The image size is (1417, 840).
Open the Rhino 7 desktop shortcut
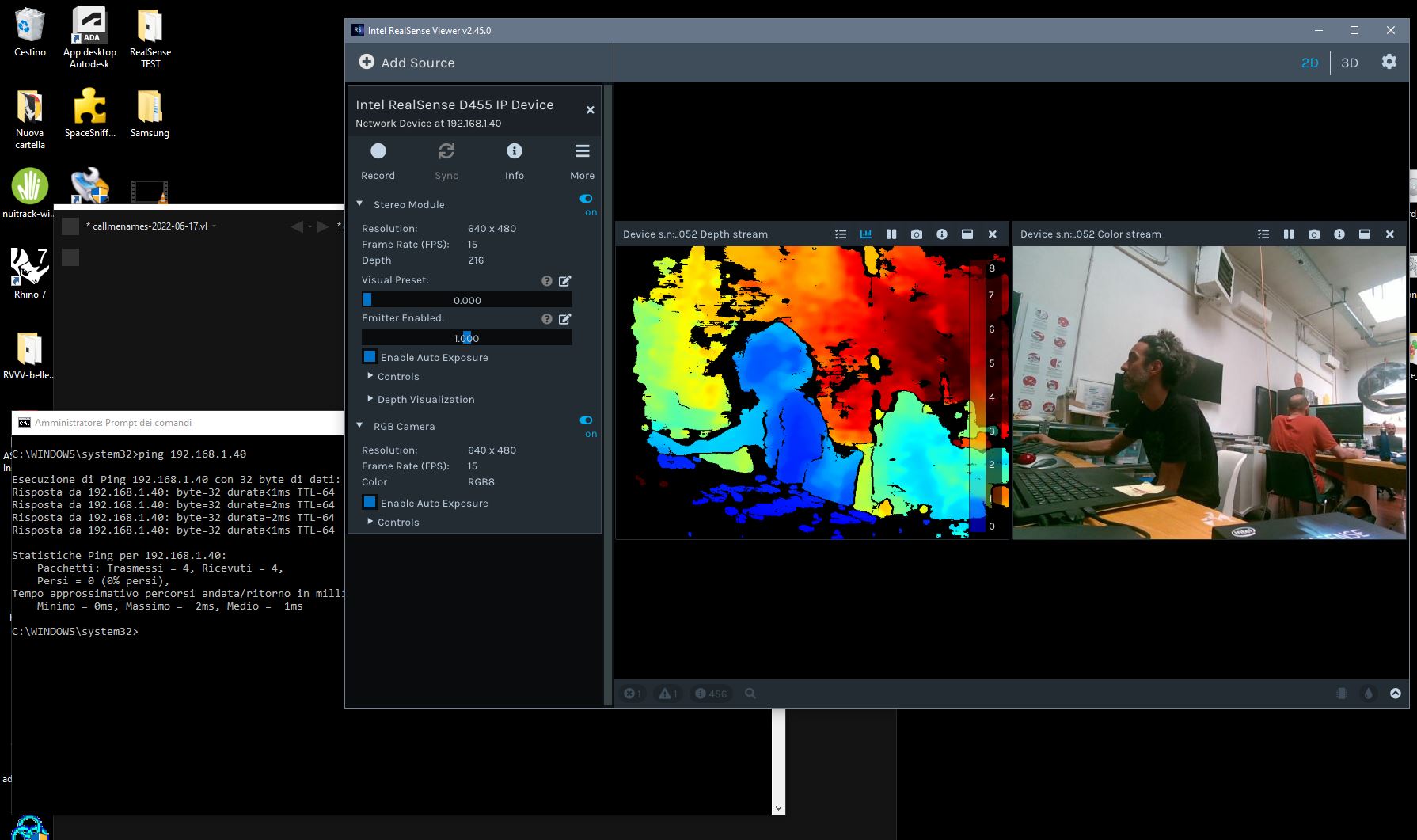coord(30,273)
